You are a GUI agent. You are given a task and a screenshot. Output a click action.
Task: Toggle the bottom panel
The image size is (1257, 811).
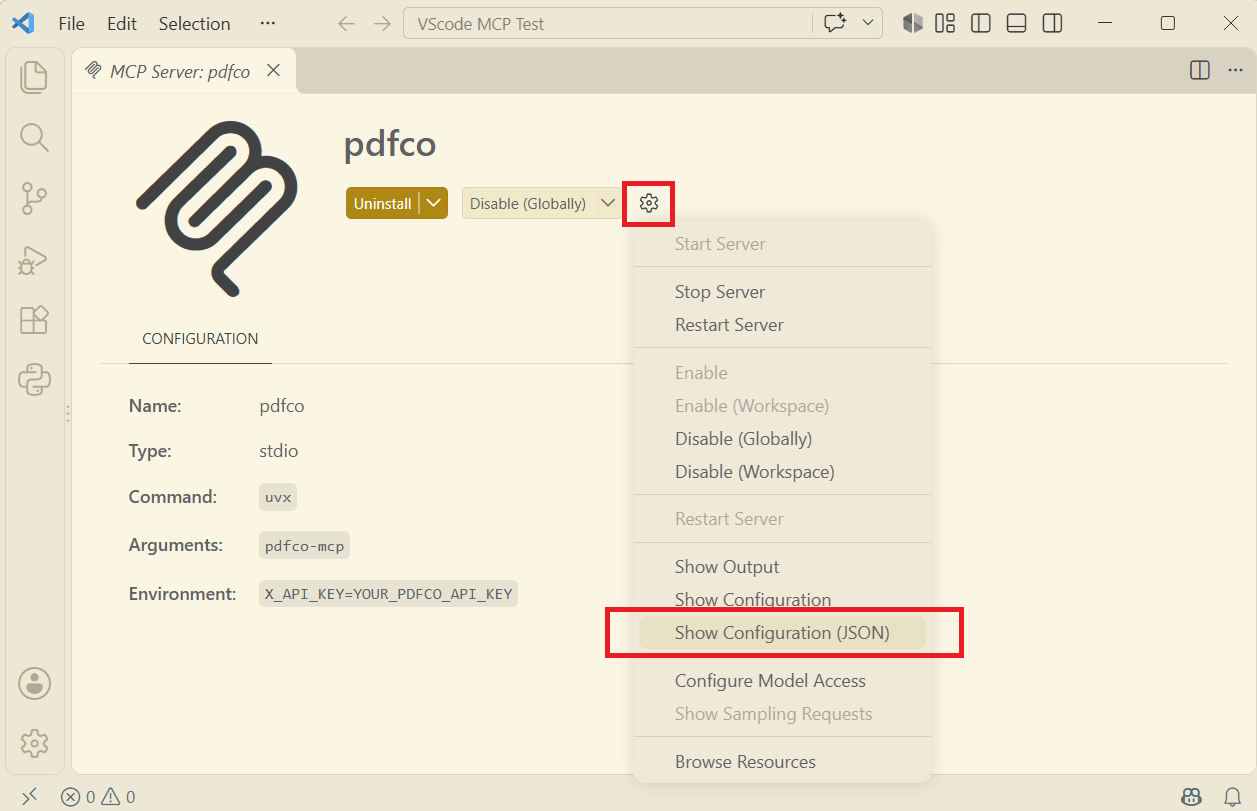[x=1016, y=23]
